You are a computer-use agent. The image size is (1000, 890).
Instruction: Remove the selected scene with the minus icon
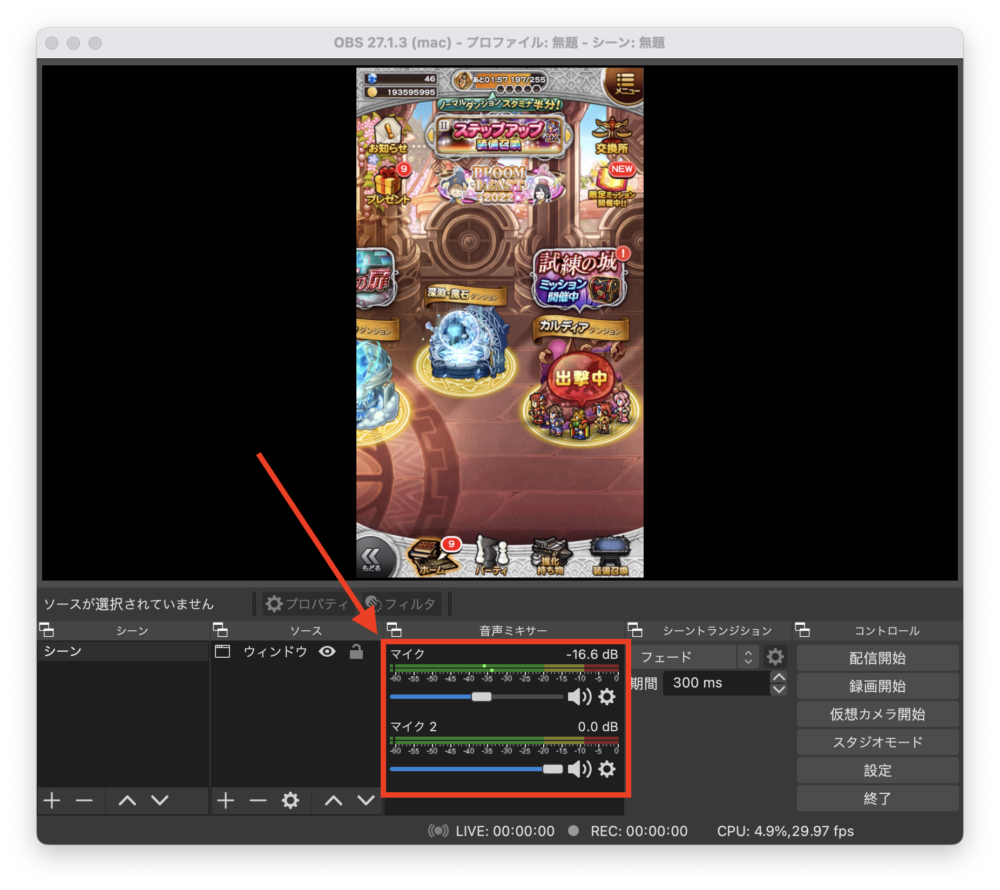click(x=84, y=800)
